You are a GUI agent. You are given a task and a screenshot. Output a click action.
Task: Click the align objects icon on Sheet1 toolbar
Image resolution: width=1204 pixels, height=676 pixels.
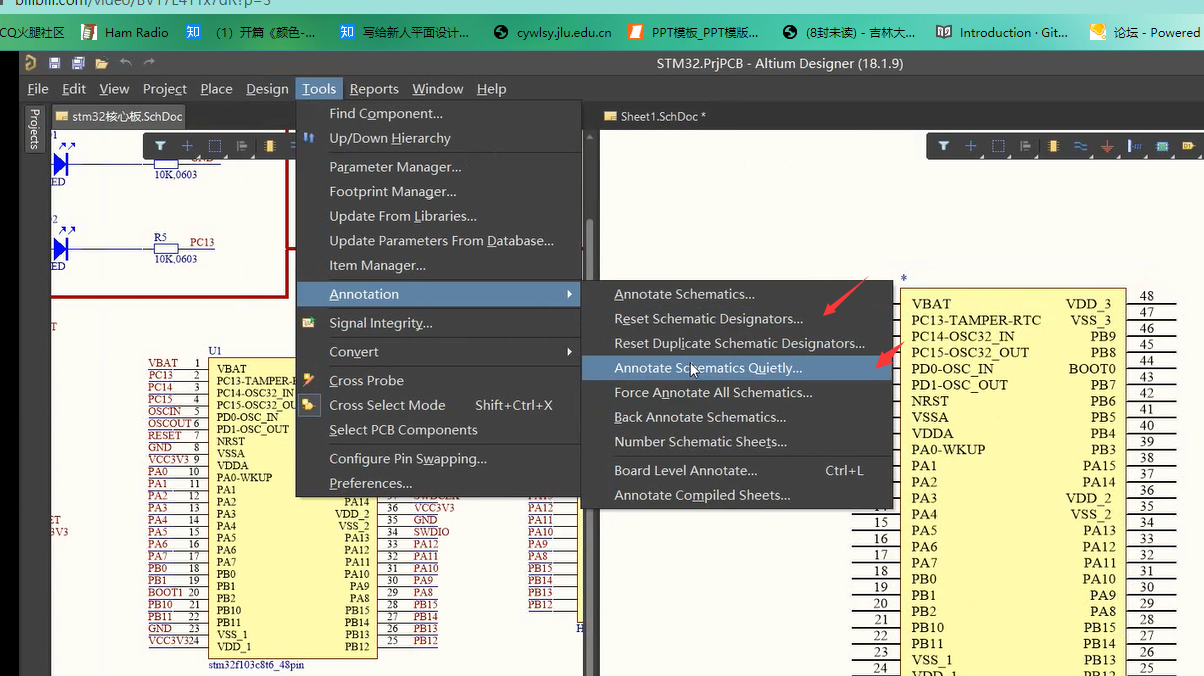[1025, 145]
